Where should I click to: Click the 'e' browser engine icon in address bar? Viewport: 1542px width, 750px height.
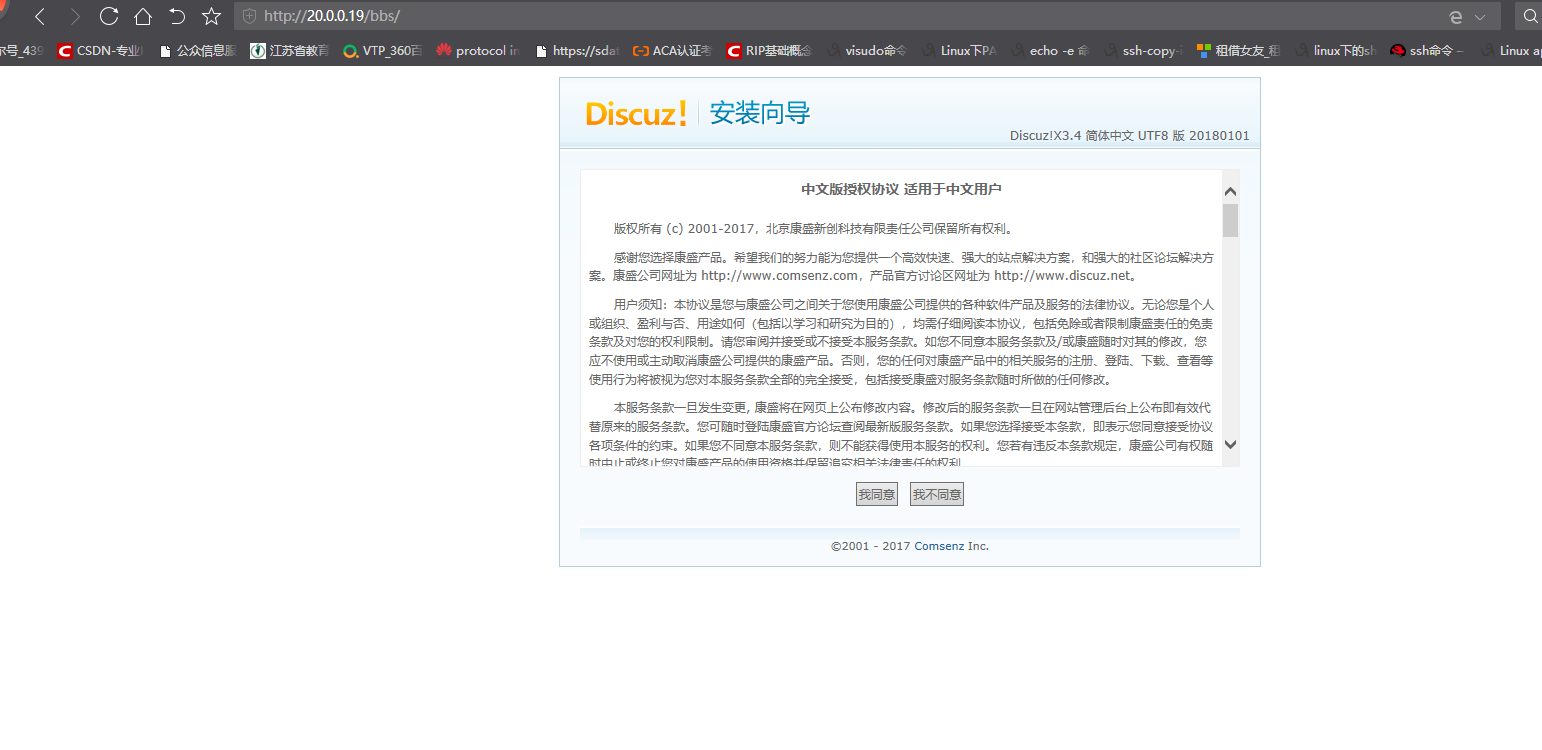pos(1455,16)
